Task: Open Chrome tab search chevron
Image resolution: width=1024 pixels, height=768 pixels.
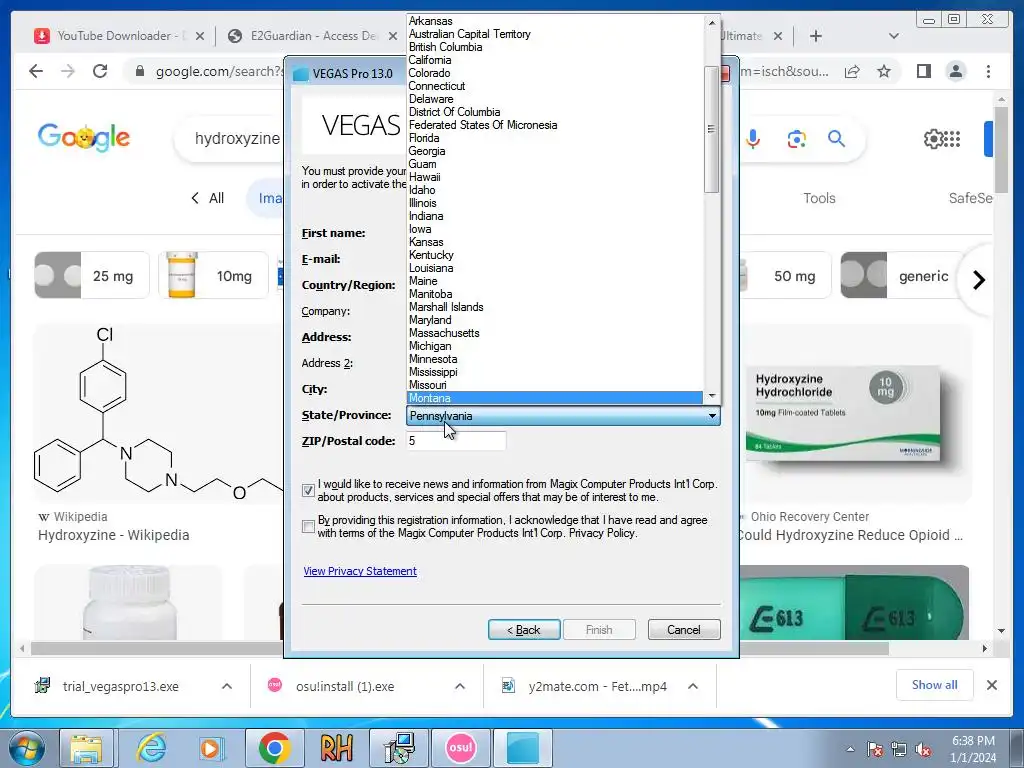Action: (x=894, y=36)
